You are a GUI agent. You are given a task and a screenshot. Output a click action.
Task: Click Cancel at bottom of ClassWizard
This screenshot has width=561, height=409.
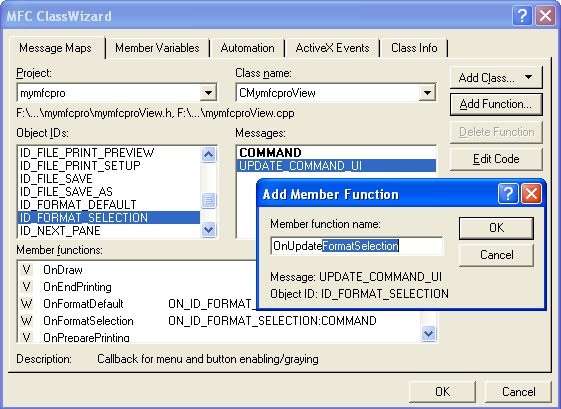coord(518,391)
